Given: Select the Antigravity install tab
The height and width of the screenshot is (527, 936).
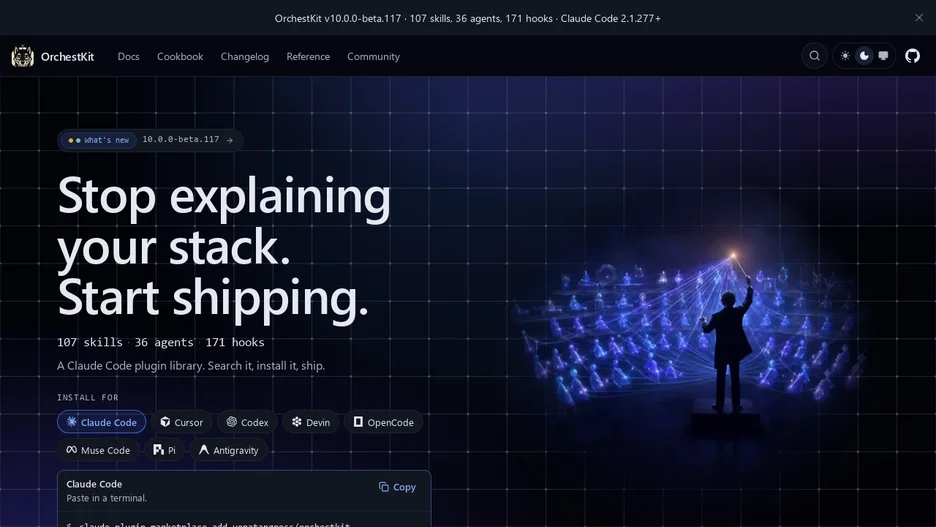Looking at the screenshot, I should [229, 450].
